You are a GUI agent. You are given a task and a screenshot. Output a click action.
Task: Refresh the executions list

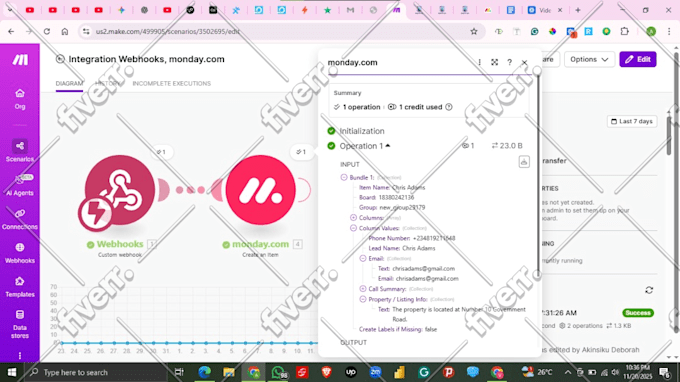pos(649,290)
